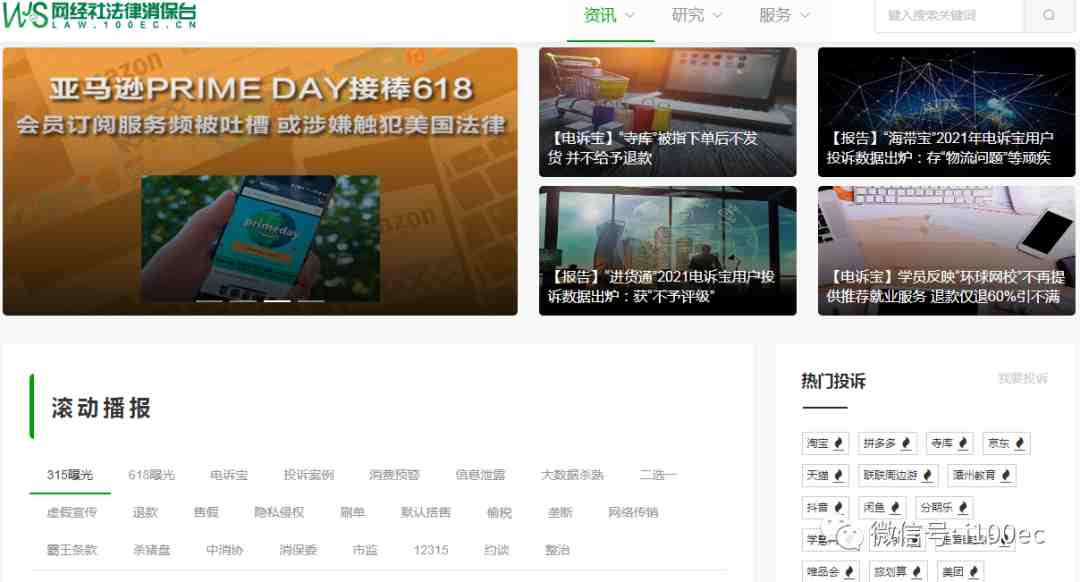This screenshot has width=1080, height=582.
Task: Click the flame icon beside 闲鱼
Action: click(895, 508)
